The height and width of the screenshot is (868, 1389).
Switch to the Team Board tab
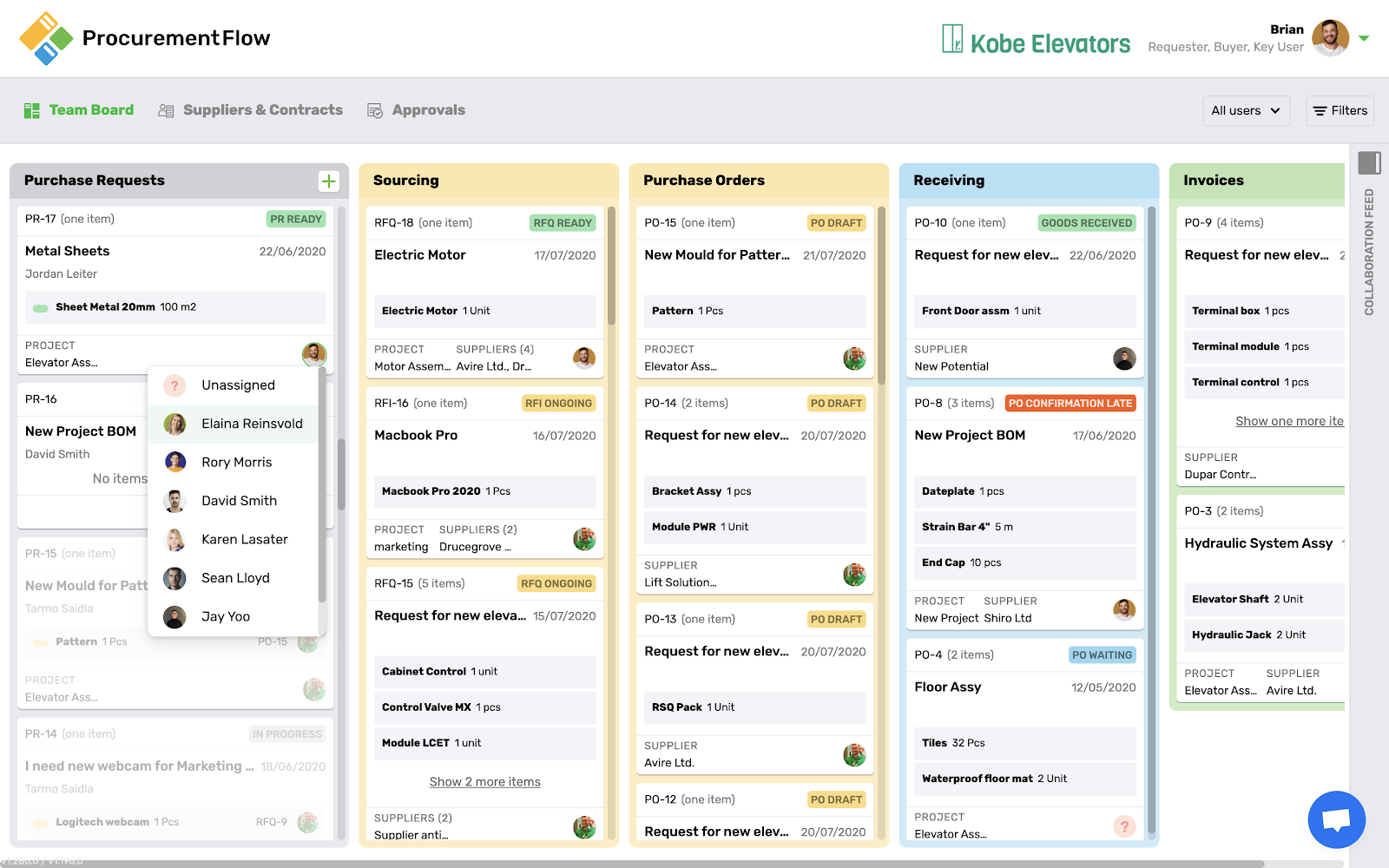79,110
